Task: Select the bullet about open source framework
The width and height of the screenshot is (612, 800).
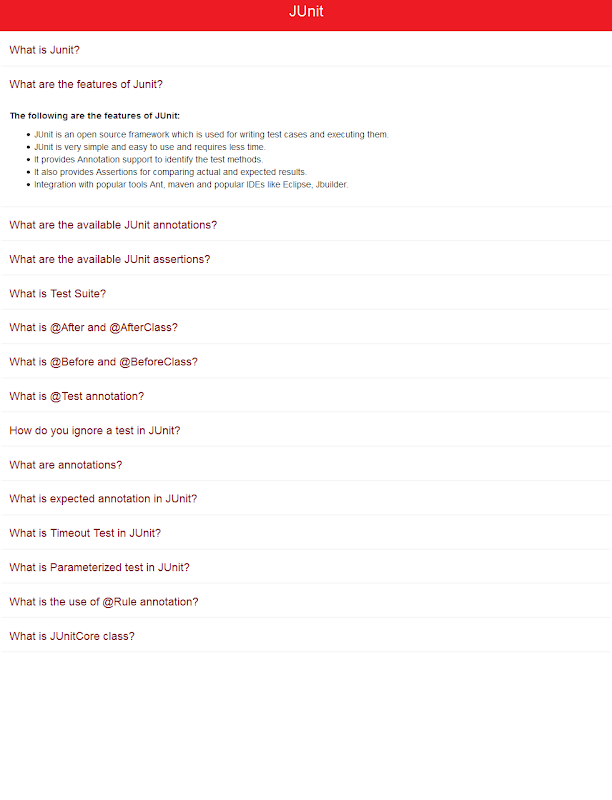Action: (211, 135)
